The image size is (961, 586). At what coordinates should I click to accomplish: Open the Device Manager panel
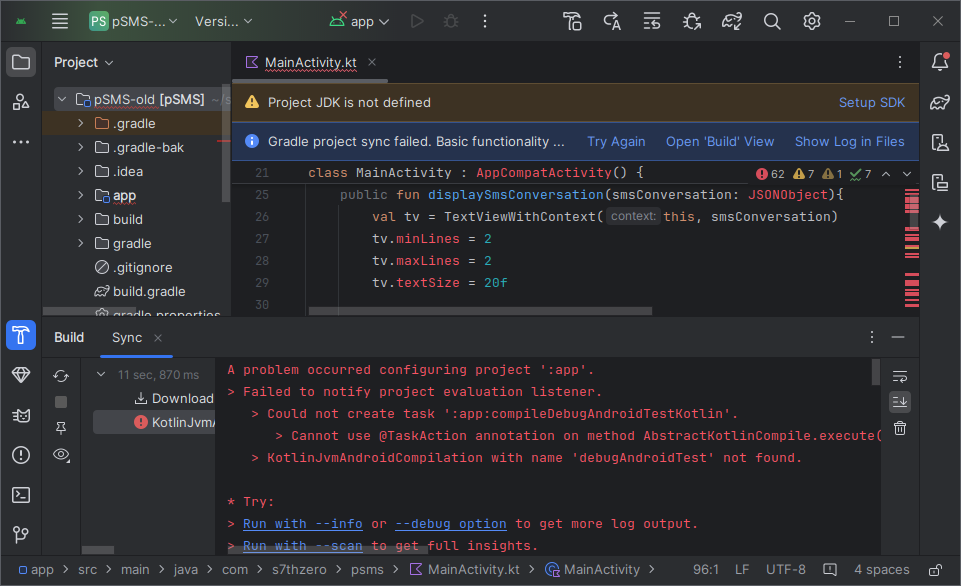click(x=939, y=142)
